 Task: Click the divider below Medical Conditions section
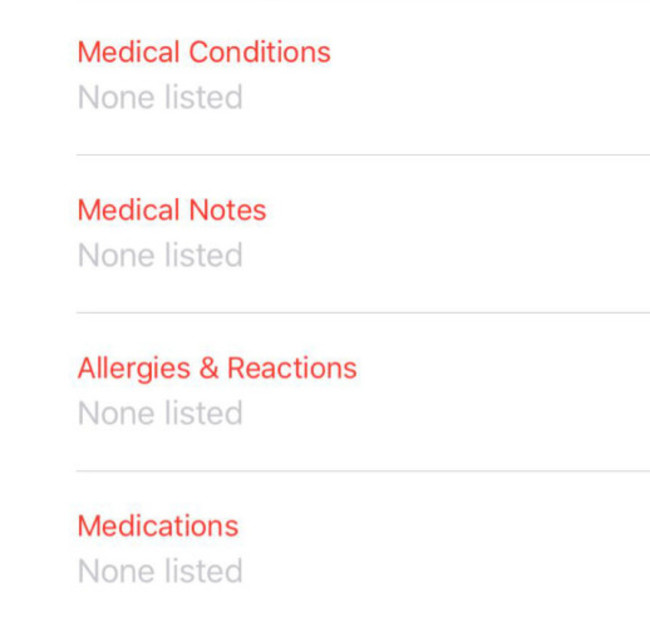click(x=362, y=155)
